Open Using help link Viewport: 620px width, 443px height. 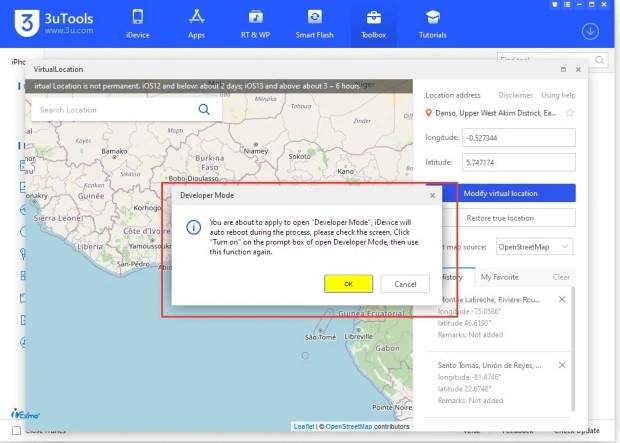[x=558, y=95]
